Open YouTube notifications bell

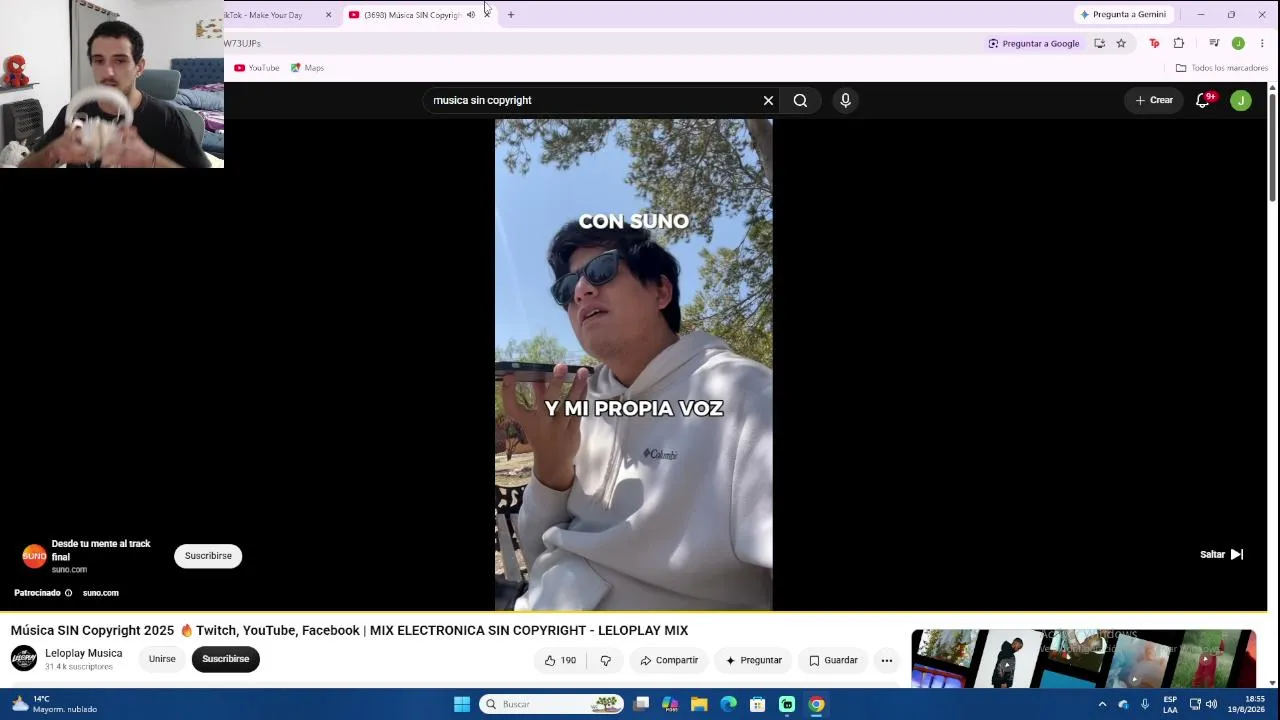(1204, 100)
